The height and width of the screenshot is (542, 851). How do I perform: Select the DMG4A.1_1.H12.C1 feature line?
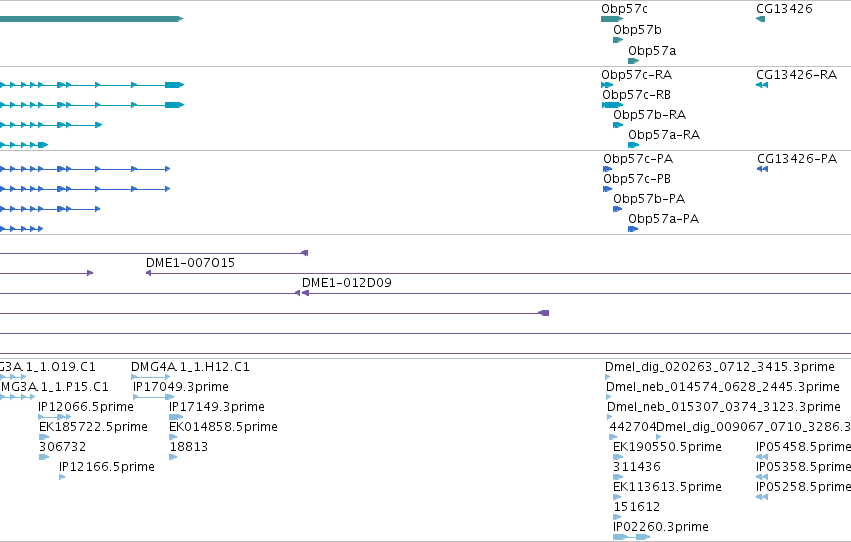[x=151, y=377]
